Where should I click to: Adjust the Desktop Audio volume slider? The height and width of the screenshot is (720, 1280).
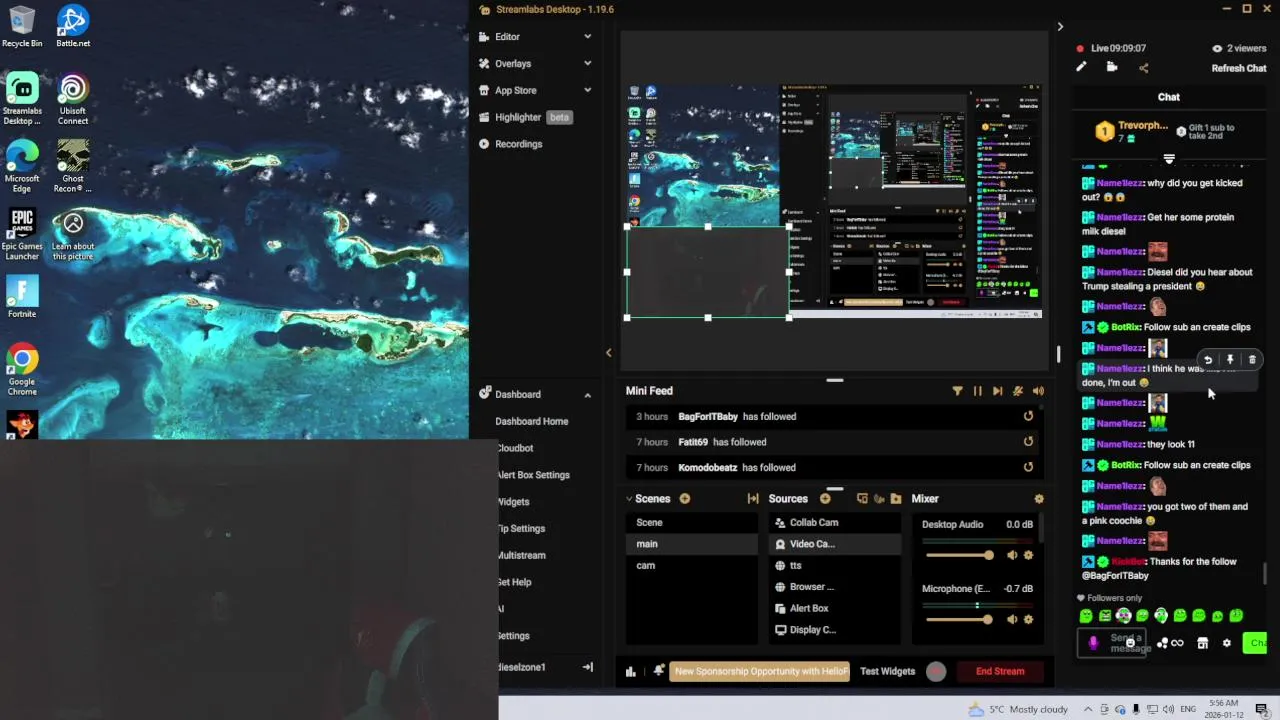tap(959, 555)
